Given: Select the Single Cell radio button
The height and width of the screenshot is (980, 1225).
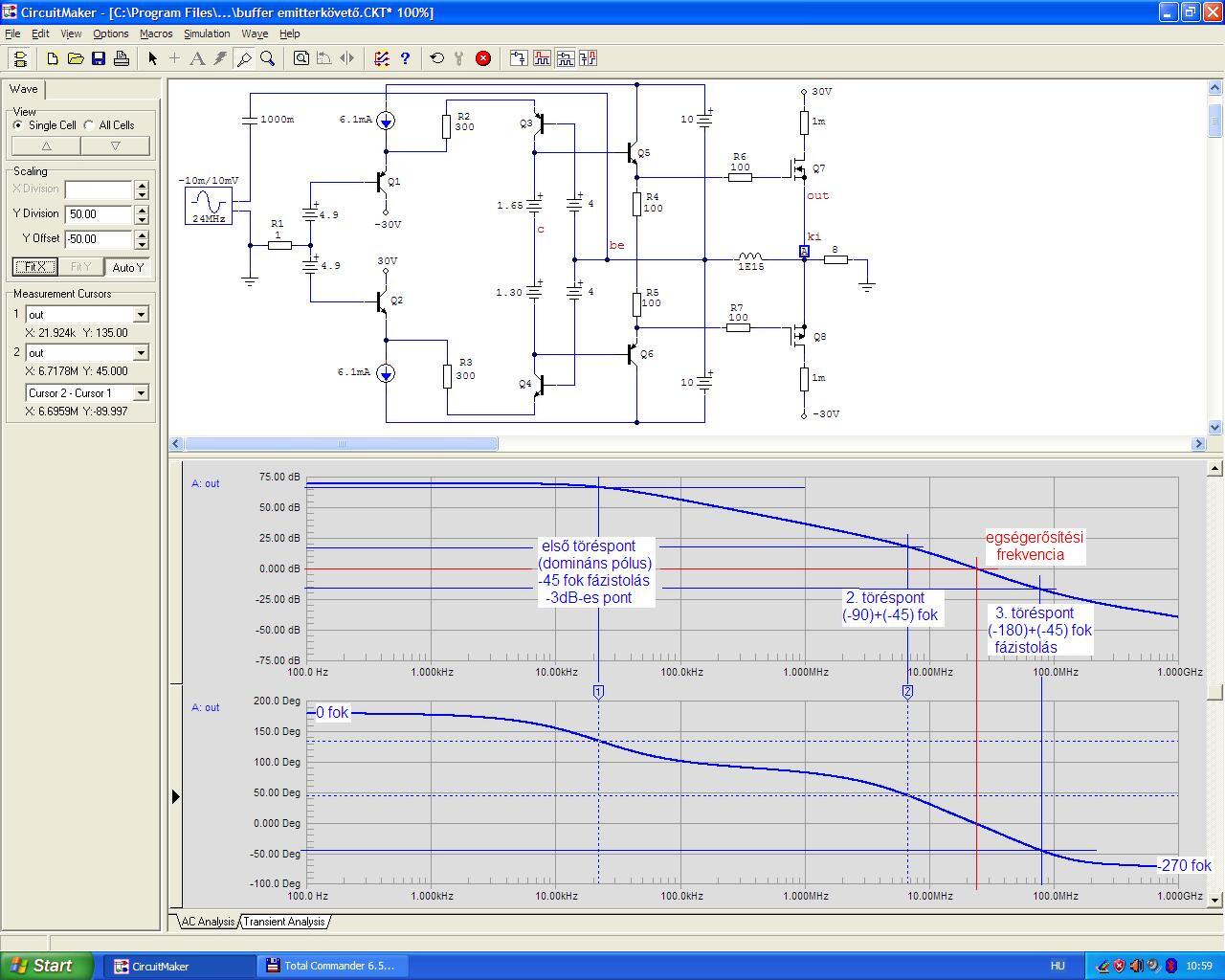Looking at the screenshot, I should (x=18, y=125).
